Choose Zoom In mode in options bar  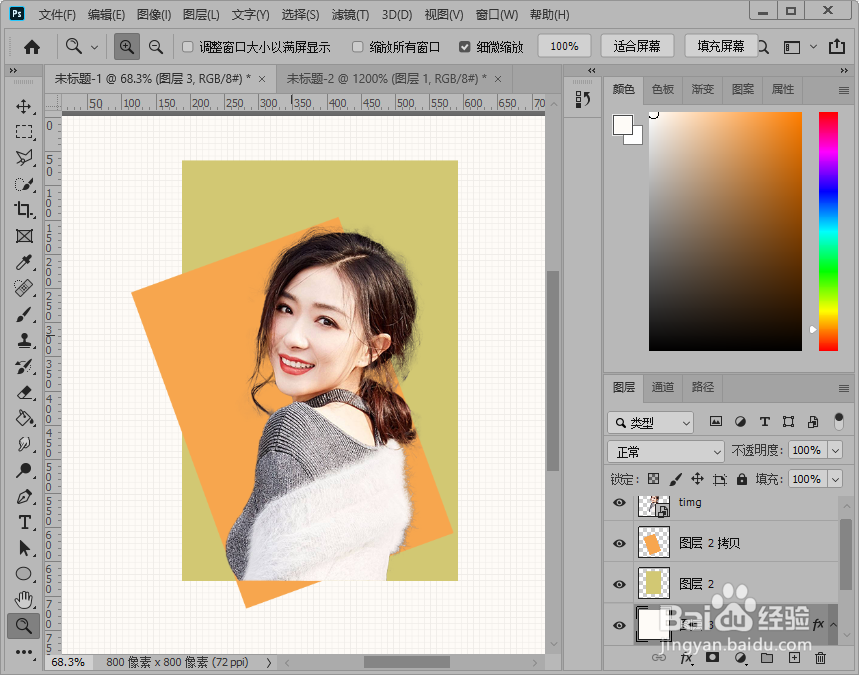pos(127,47)
